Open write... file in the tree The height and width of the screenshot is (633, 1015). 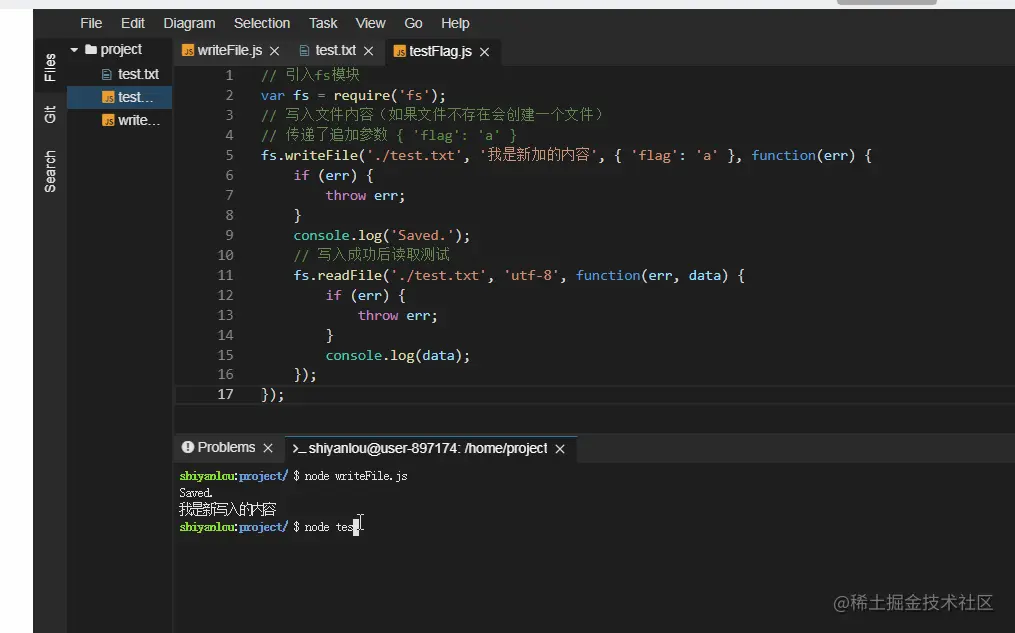[x=139, y=120]
